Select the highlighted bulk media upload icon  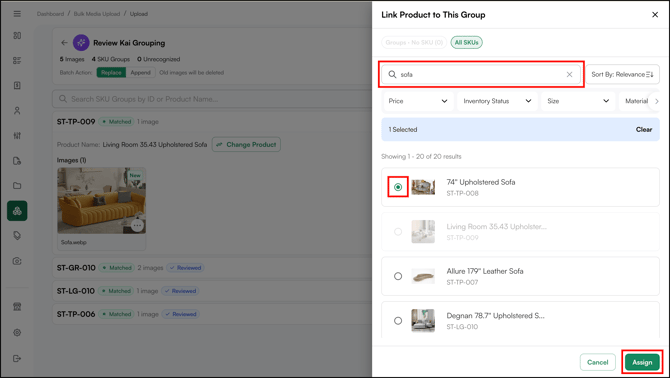click(x=17, y=211)
